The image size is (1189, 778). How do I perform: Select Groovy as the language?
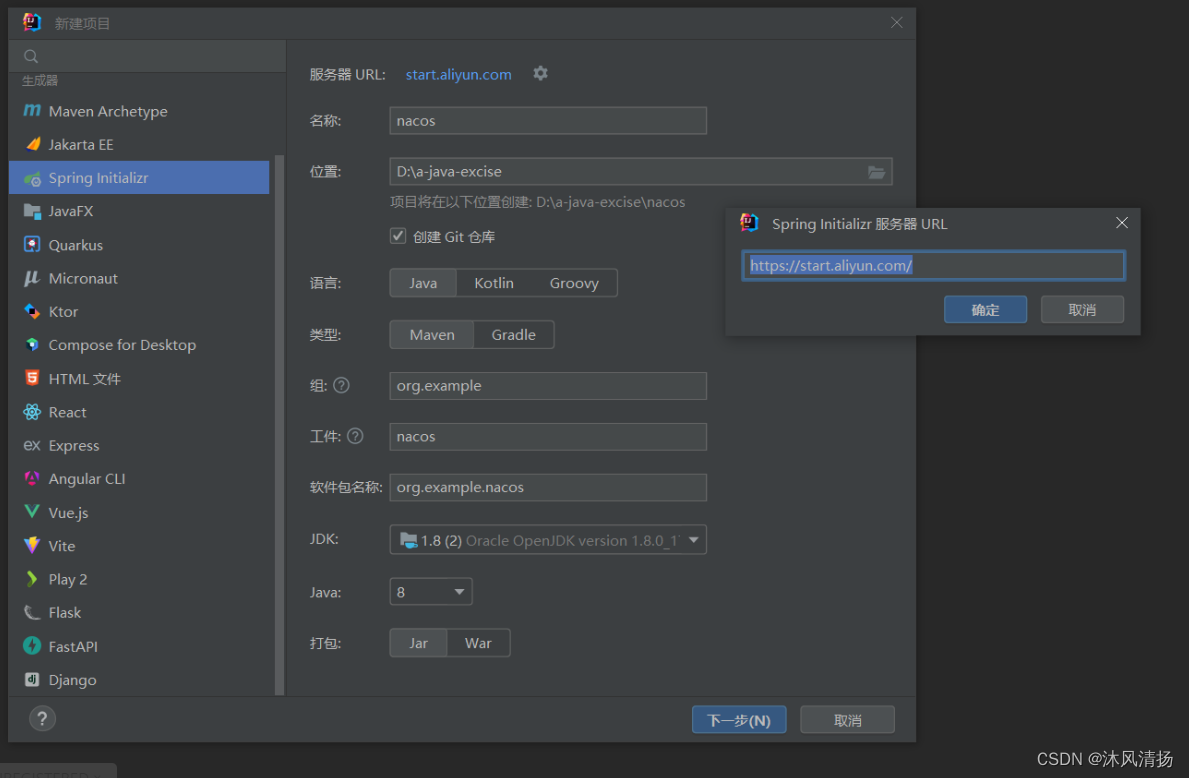click(574, 283)
